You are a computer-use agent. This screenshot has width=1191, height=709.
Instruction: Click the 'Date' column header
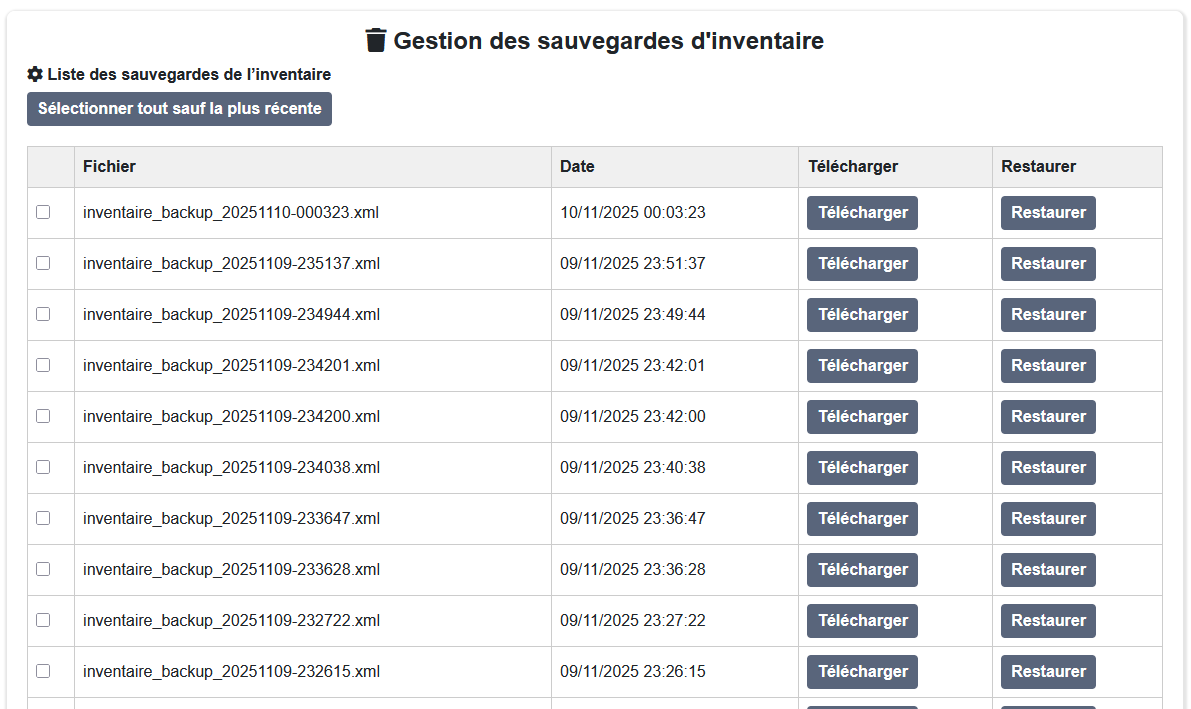pyautogui.click(x=577, y=166)
